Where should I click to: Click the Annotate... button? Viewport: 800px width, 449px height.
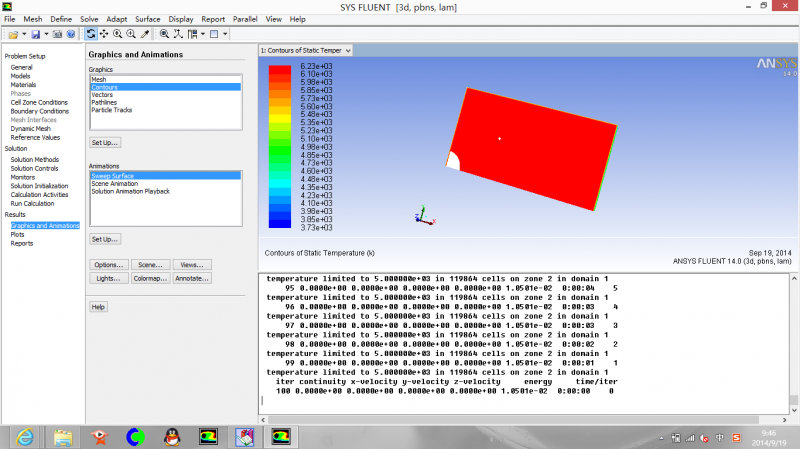click(x=192, y=279)
